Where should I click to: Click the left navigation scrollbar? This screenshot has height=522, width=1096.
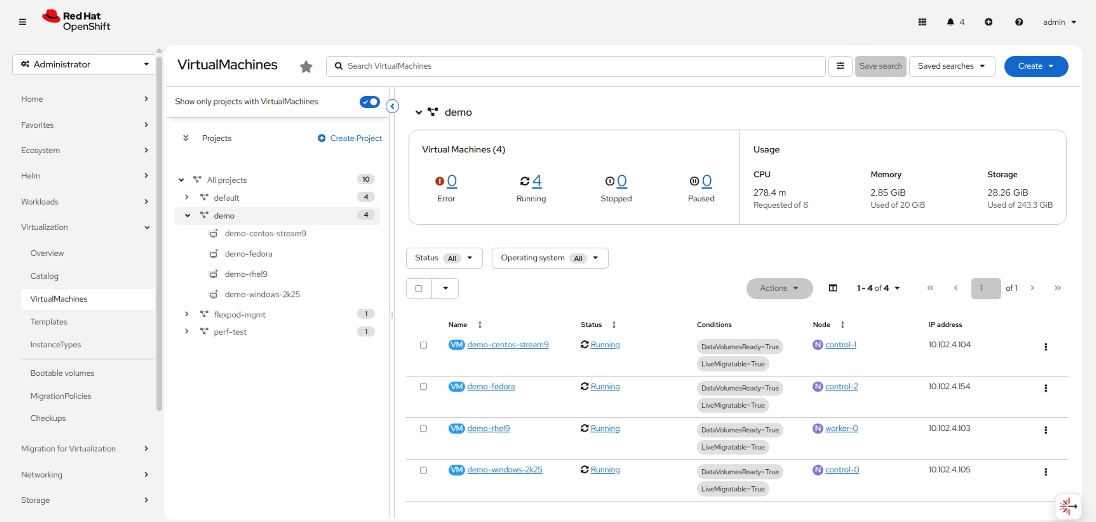click(x=160, y=234)
